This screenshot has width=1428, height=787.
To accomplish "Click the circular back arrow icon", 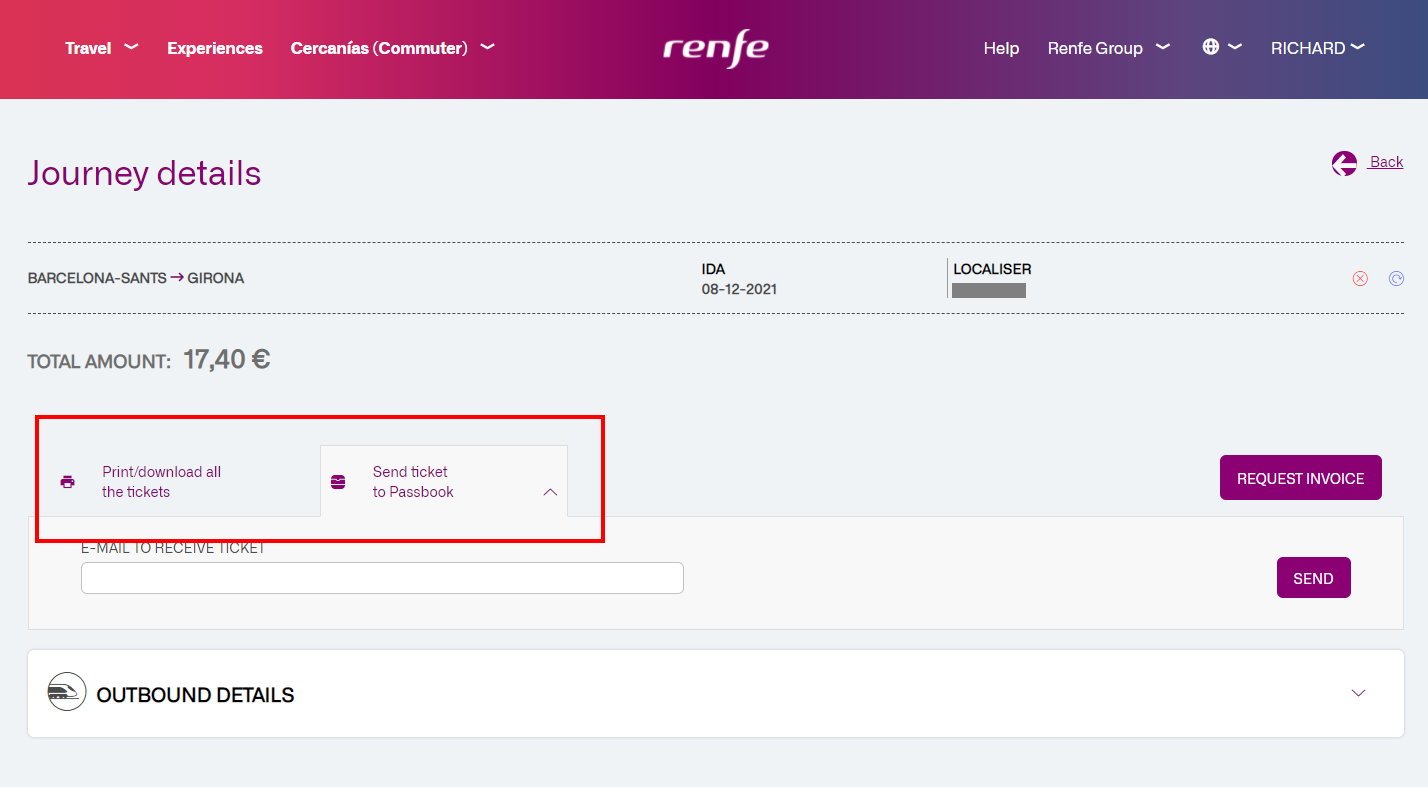I will click(1344, 163).
